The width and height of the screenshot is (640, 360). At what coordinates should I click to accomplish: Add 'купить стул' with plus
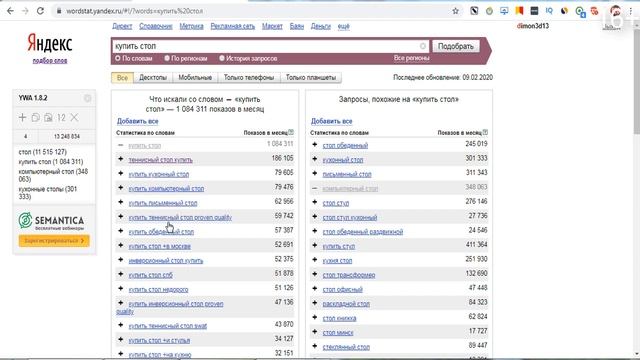[x=315, y=246]
